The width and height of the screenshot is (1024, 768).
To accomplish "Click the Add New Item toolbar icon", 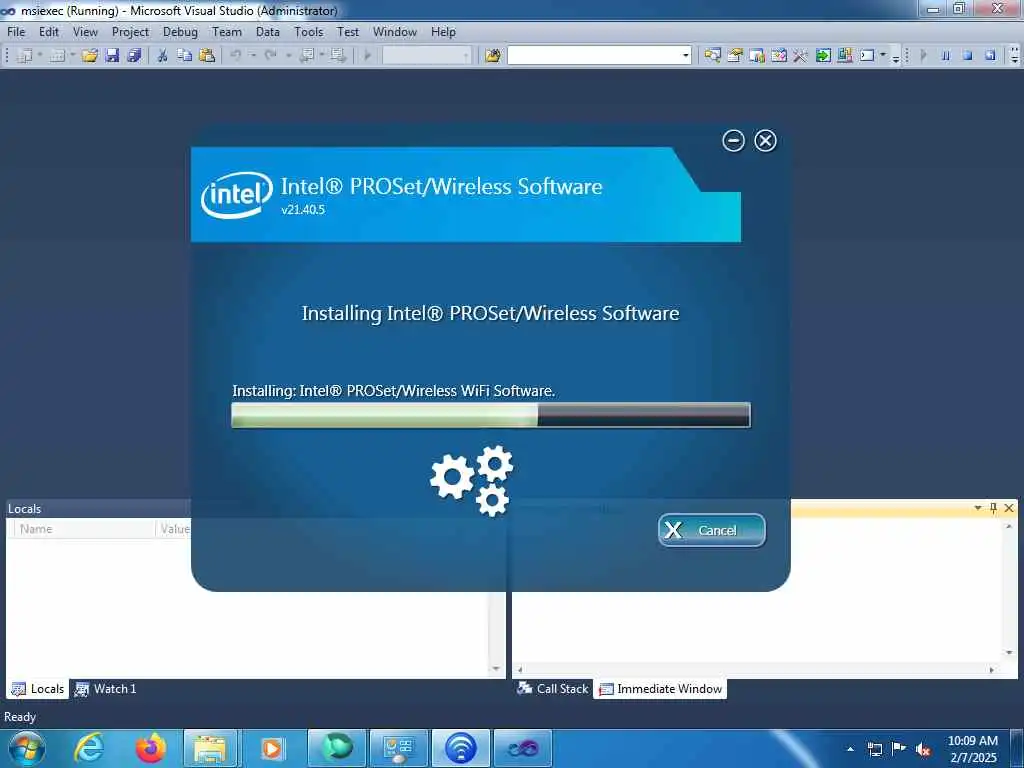I will (x=57, y=56).
